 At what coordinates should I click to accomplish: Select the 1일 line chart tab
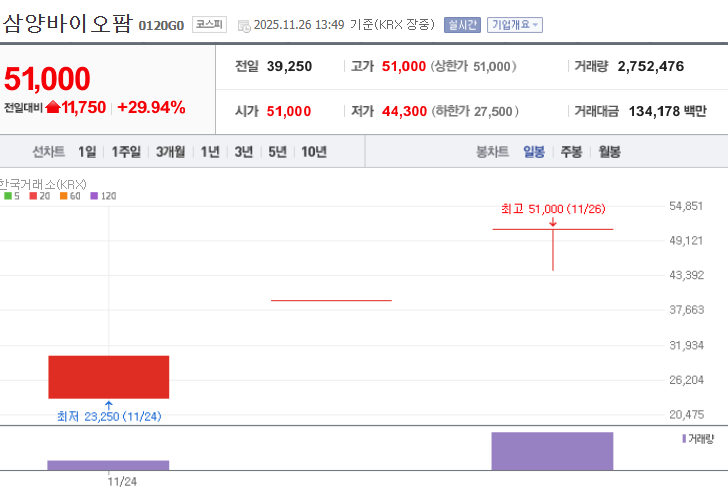(87, 152)
